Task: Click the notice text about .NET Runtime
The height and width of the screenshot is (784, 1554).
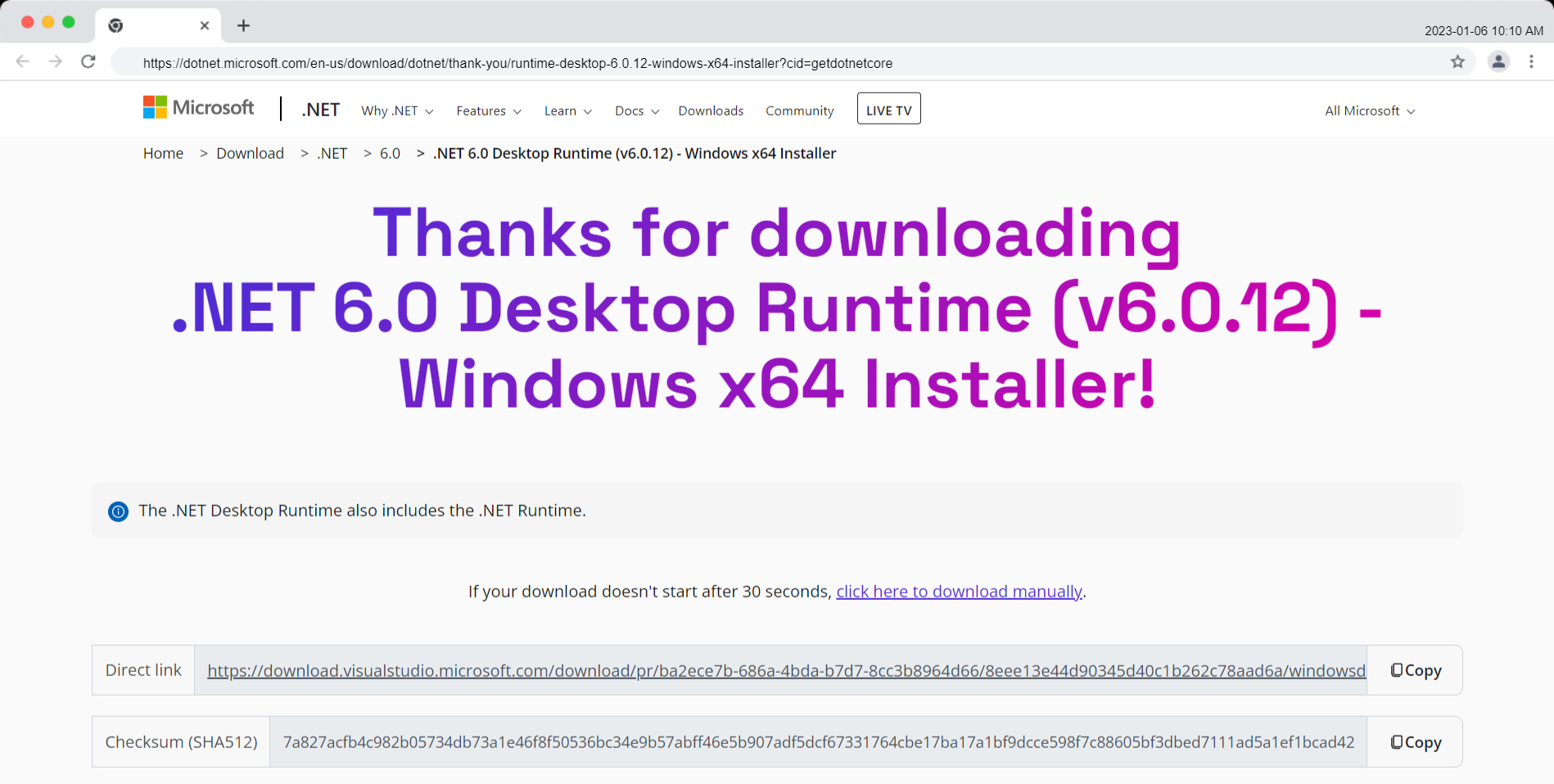Action: pyautogui.click(x=362, y=511)
